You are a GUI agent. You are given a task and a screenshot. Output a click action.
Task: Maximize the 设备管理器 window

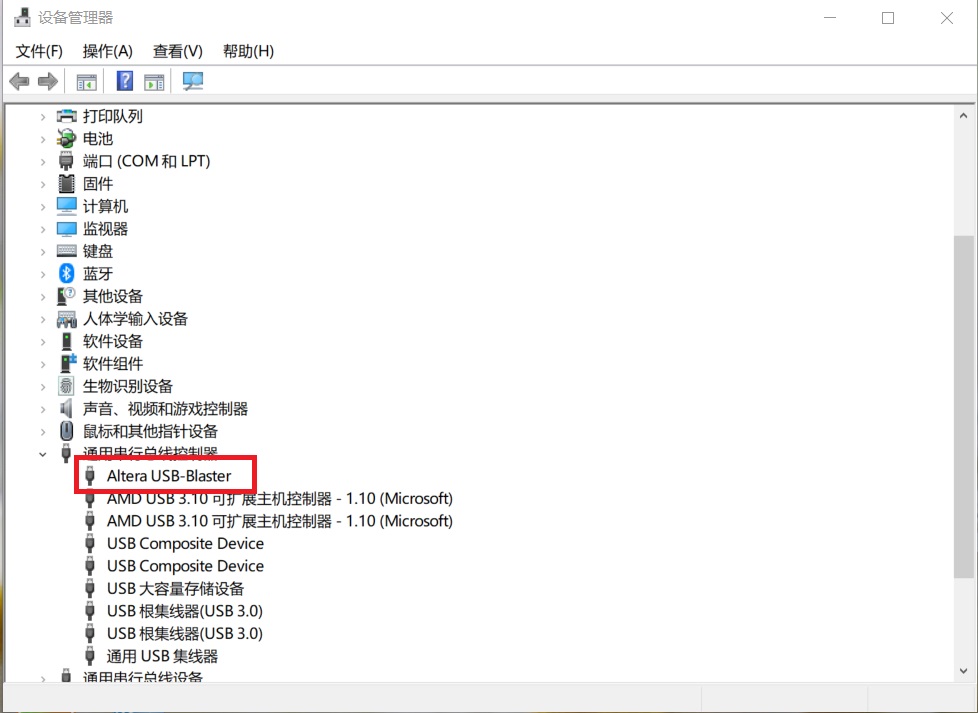pos(888,17)
